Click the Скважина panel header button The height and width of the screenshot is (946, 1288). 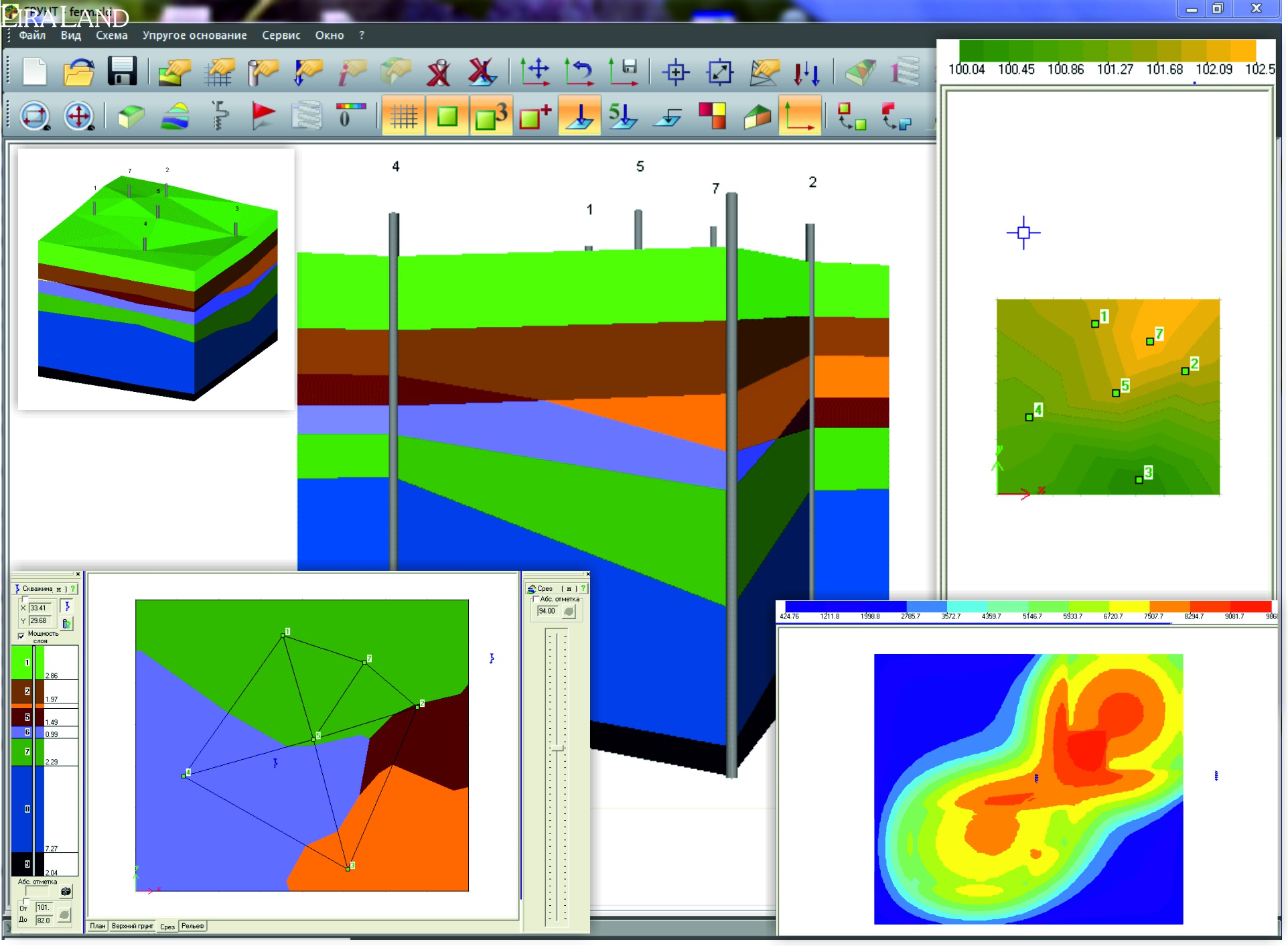[38, 589]
